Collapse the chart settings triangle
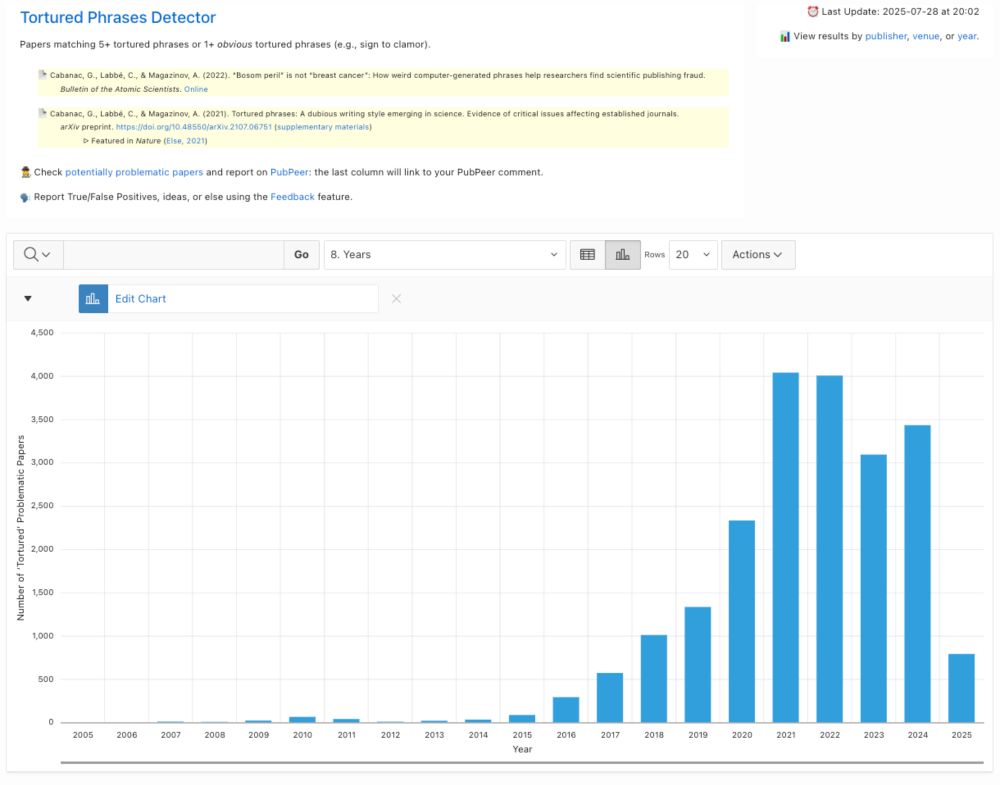The width and height of the screenshot is (1000, 785). (x=28, y=298)
